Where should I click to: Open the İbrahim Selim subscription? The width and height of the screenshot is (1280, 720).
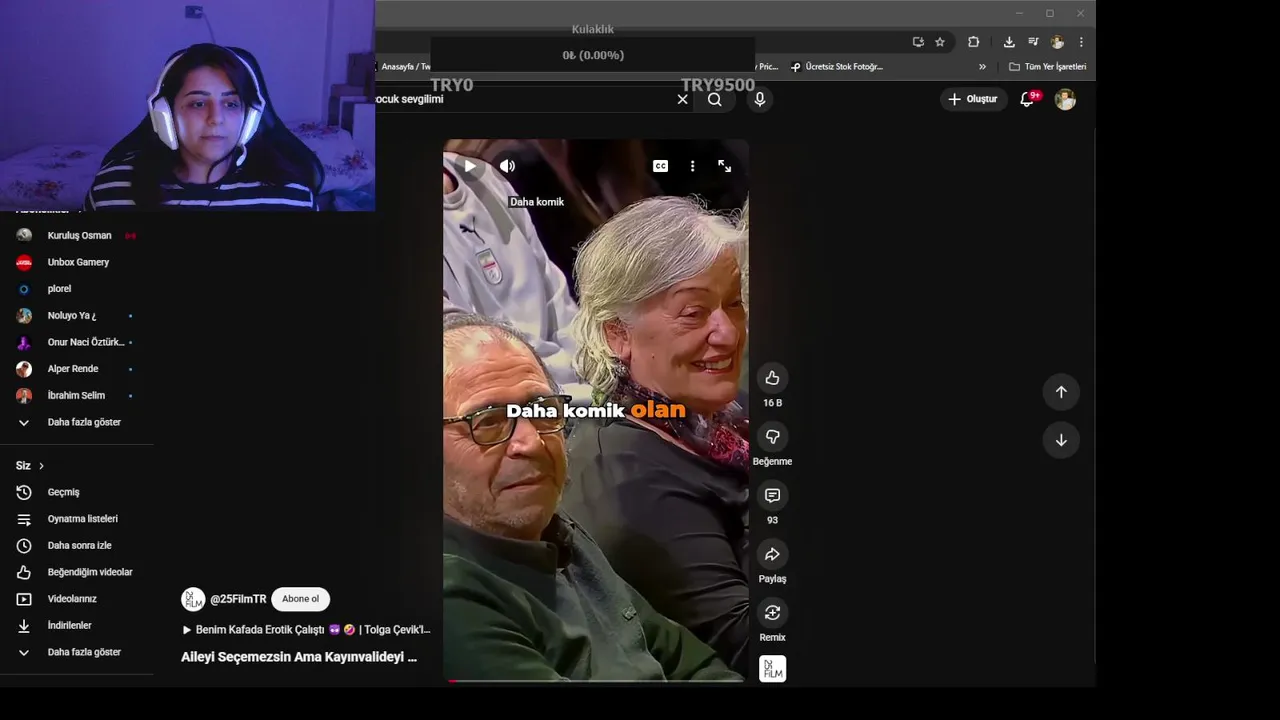[x=77, y=395]
